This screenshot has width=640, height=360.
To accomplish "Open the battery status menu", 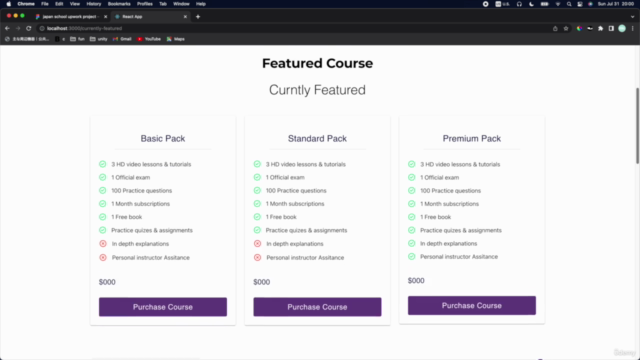I will [x=544, y=4].
